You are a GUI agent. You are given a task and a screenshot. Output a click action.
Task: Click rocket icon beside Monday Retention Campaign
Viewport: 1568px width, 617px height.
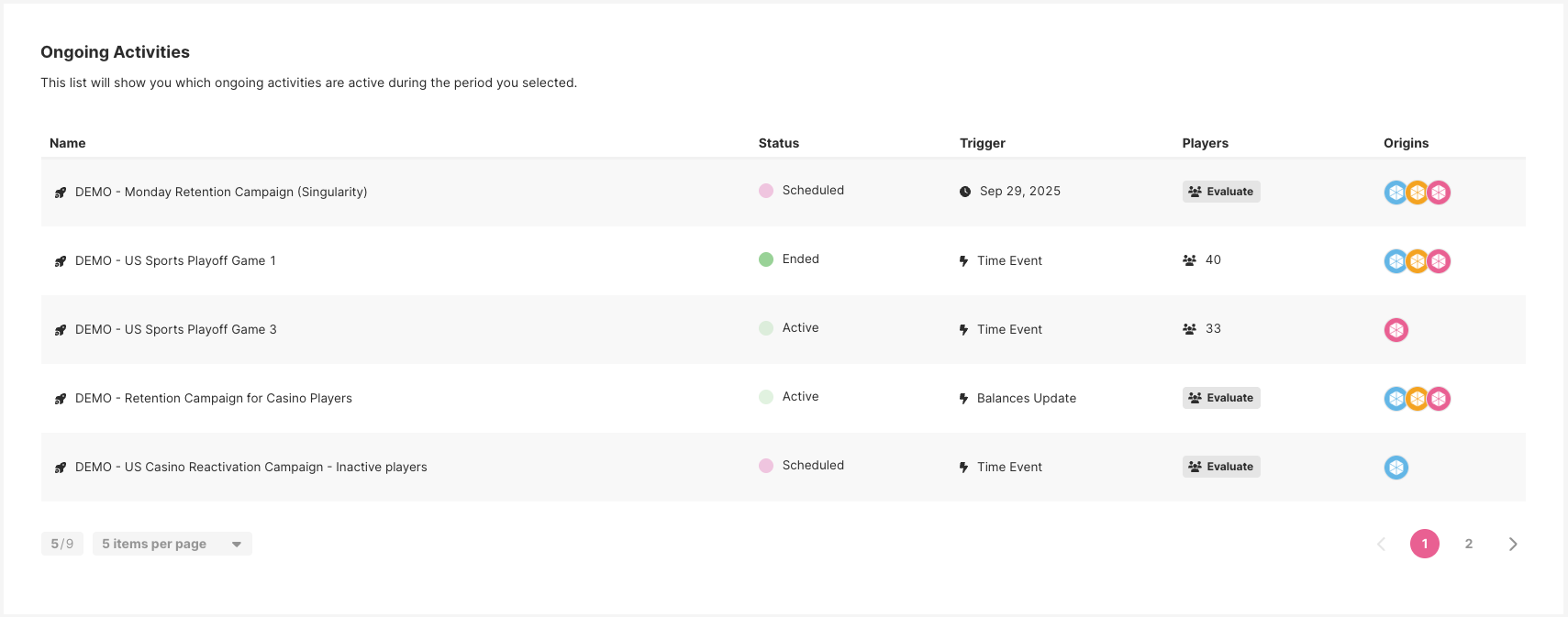click(61, 193)
